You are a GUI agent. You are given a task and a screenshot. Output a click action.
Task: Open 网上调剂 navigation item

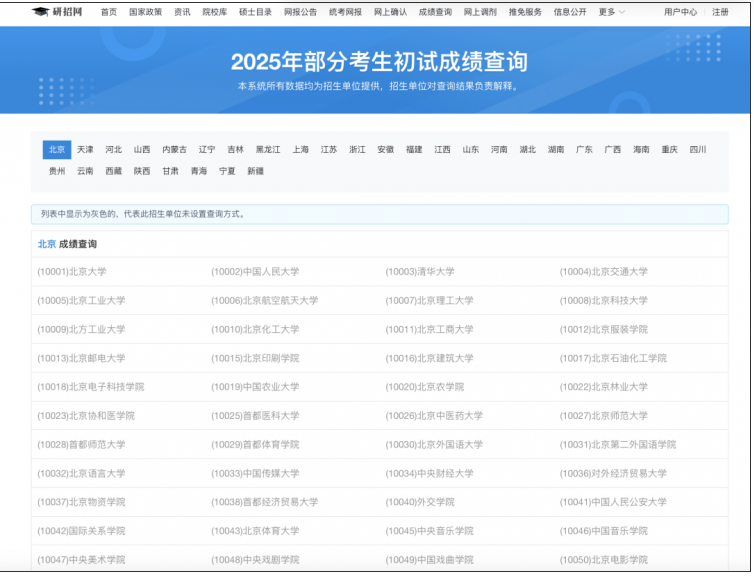(480, 12)
